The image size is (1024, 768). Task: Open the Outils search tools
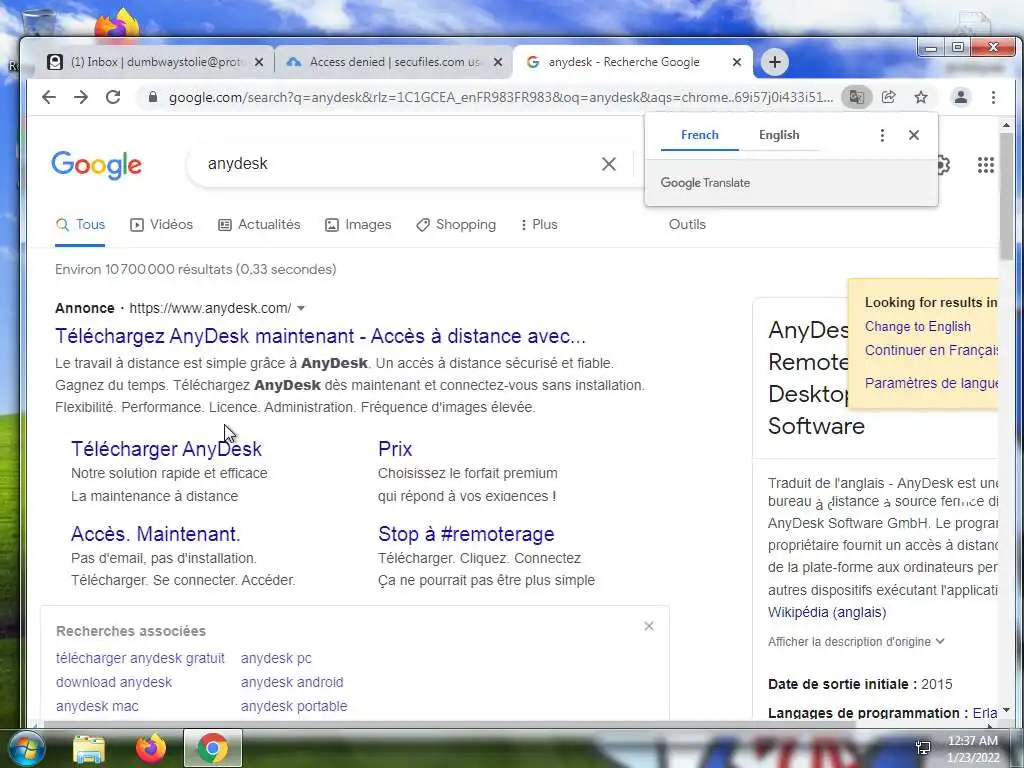pyautogui.click(x=687, y=225)
